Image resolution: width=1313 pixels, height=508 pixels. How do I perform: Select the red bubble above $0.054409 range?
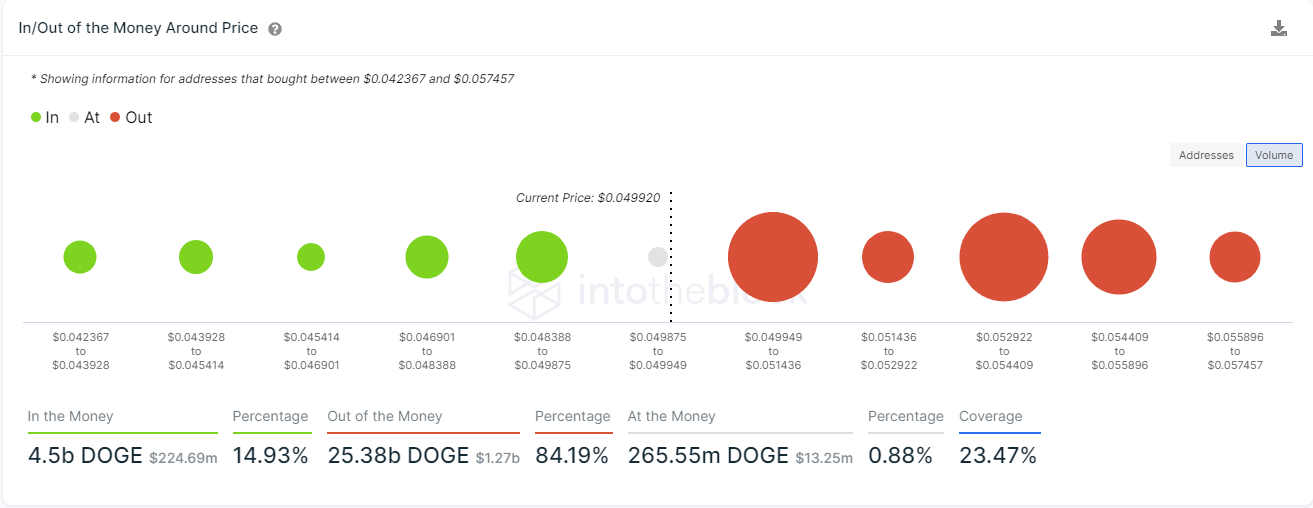click(1119, 257)
